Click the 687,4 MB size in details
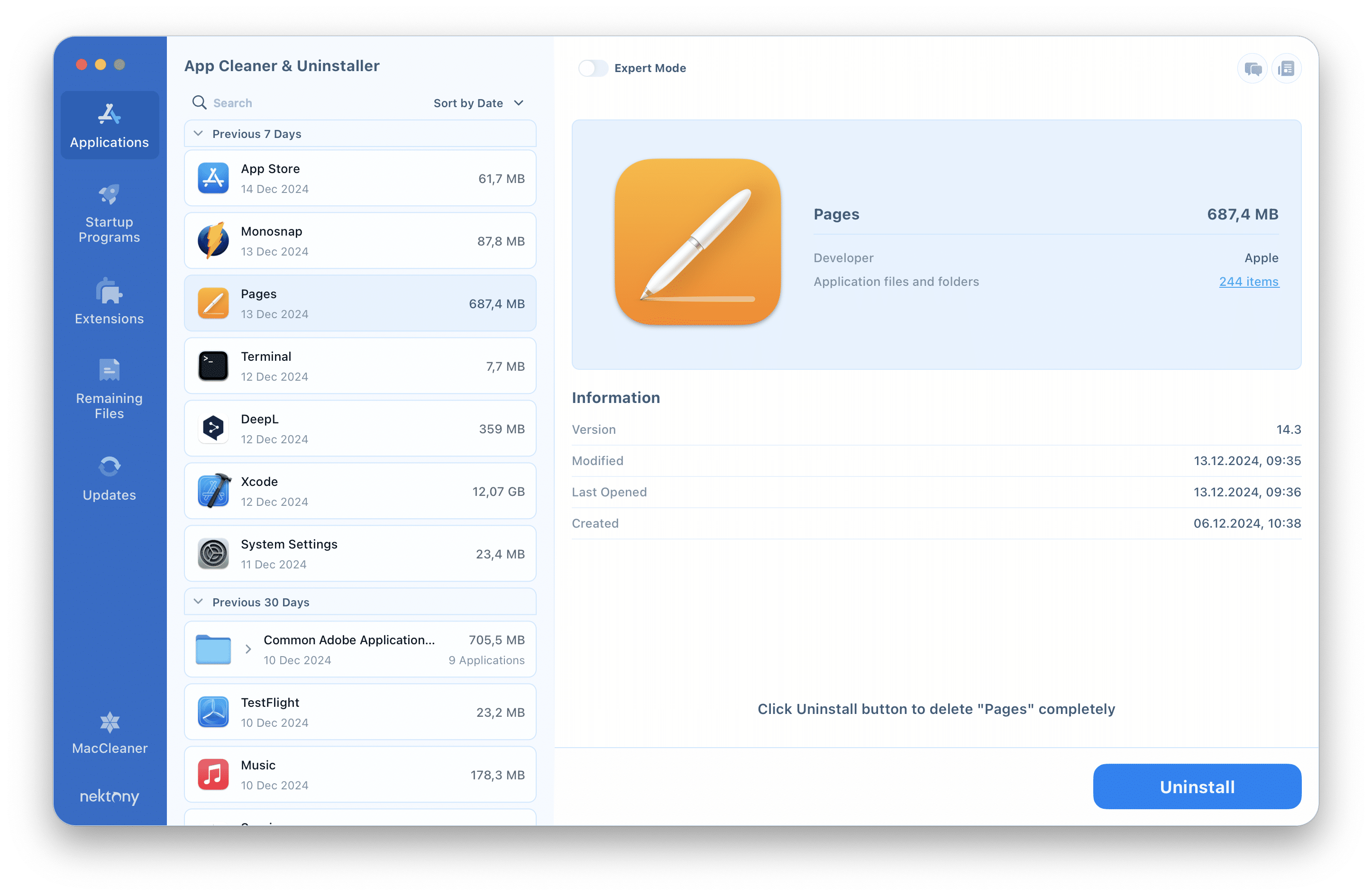 1243,214
